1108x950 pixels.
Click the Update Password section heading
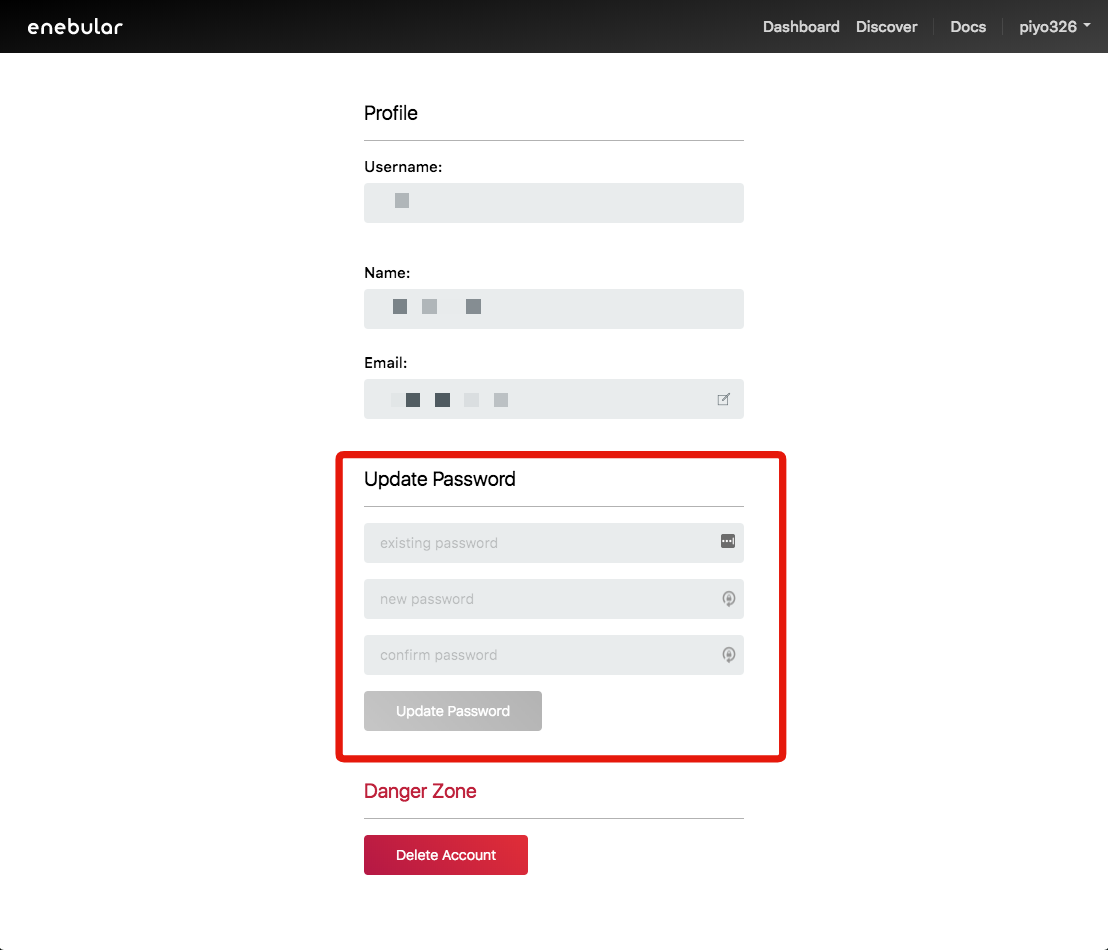440,479
